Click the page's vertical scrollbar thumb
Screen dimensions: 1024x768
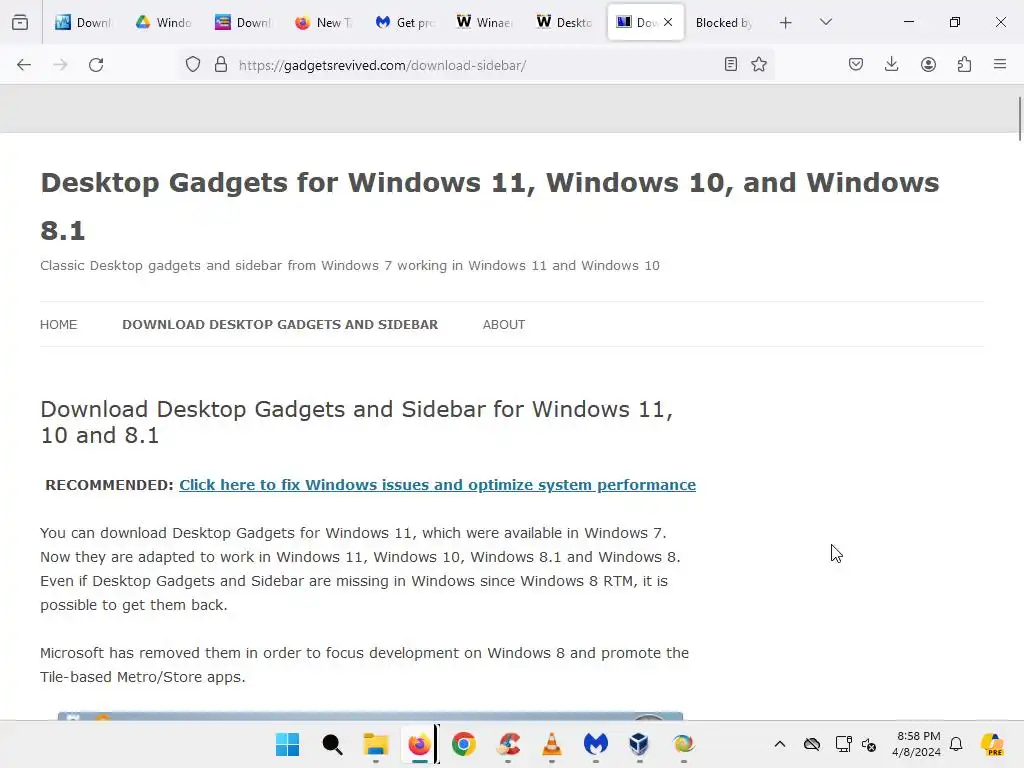pyautogui.click(x=1020, y=118)
